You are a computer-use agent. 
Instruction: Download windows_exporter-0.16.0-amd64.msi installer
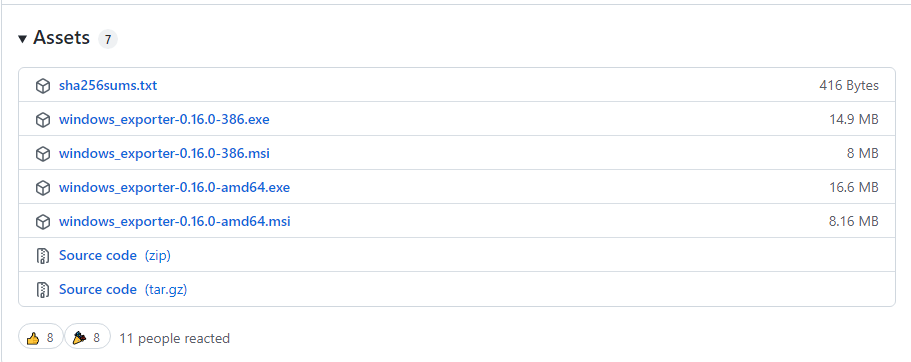pyautogui.click(x=174, y=221)
